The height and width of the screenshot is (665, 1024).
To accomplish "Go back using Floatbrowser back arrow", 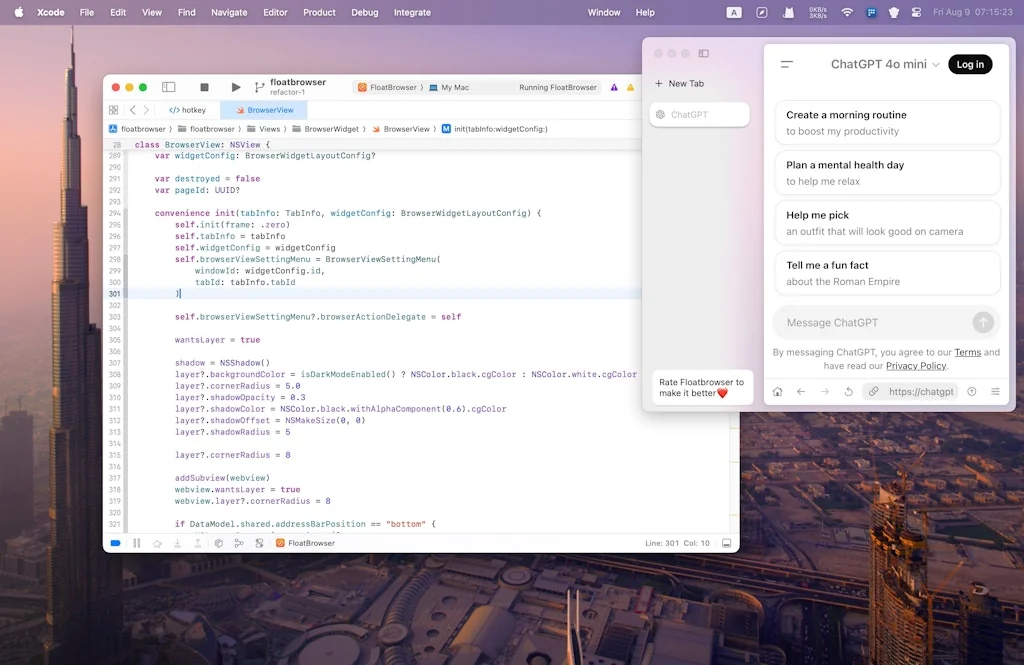I will click(x=801, y=392).
